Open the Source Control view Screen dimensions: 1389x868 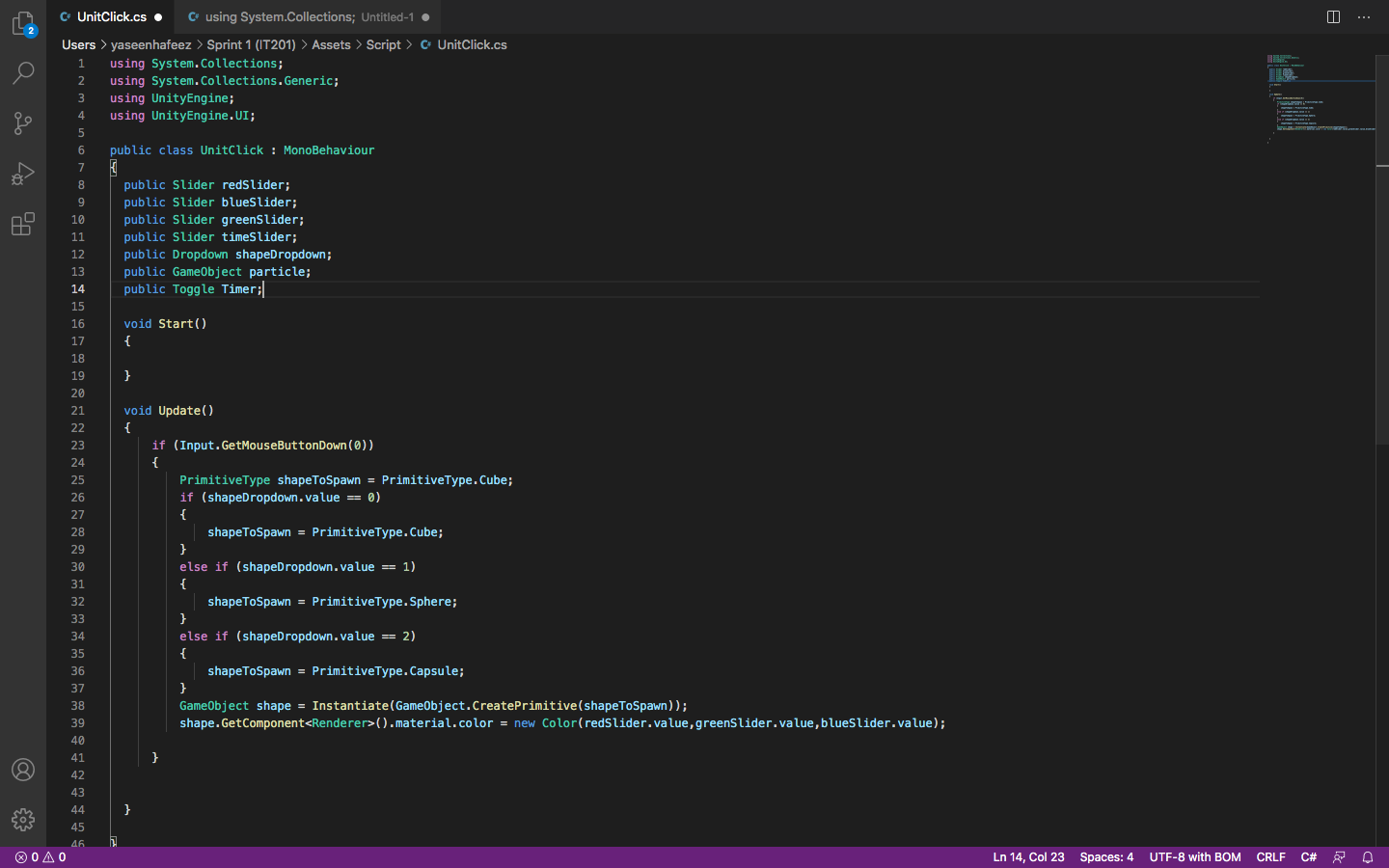23,123
